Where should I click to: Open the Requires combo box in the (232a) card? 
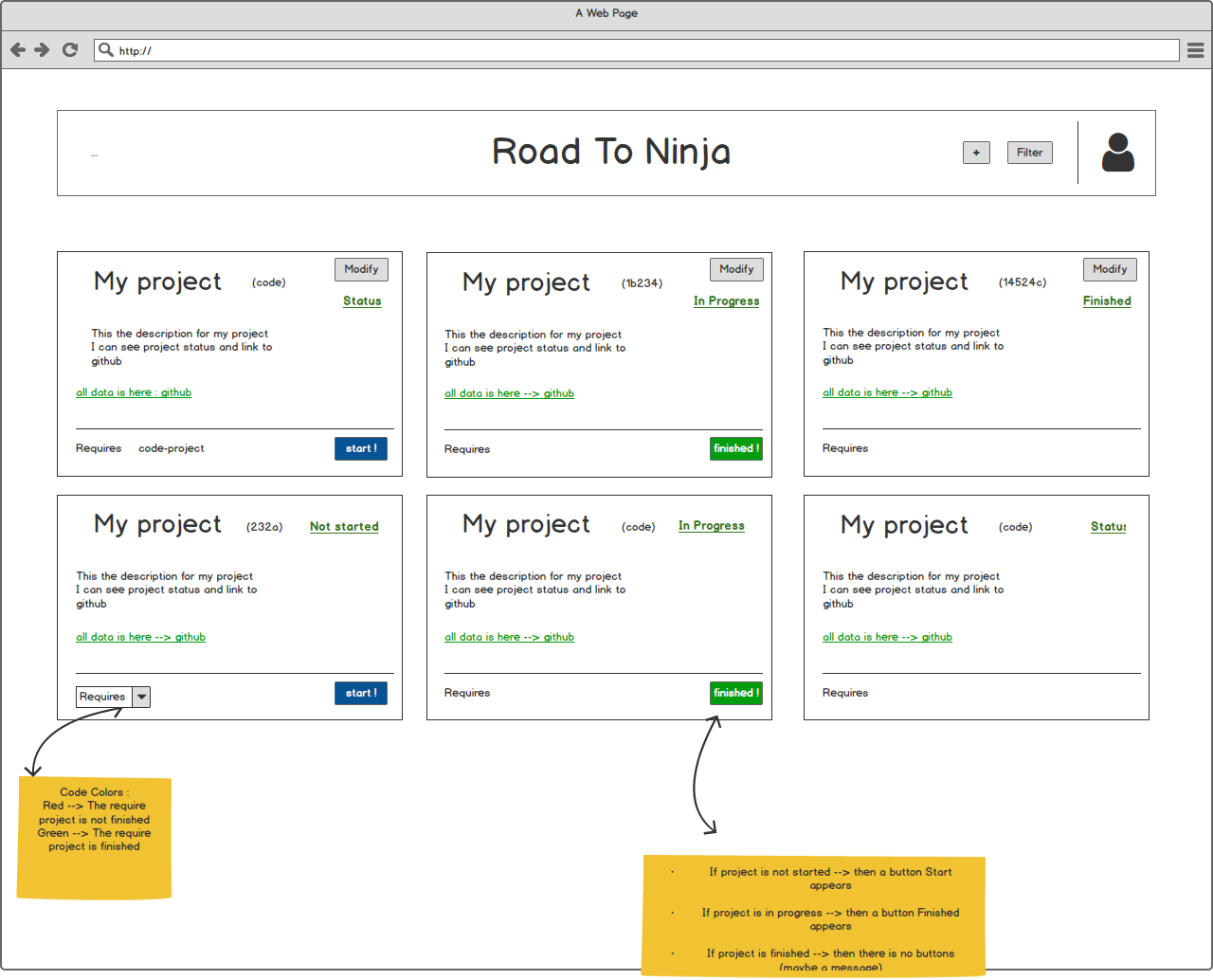(113, 697)
